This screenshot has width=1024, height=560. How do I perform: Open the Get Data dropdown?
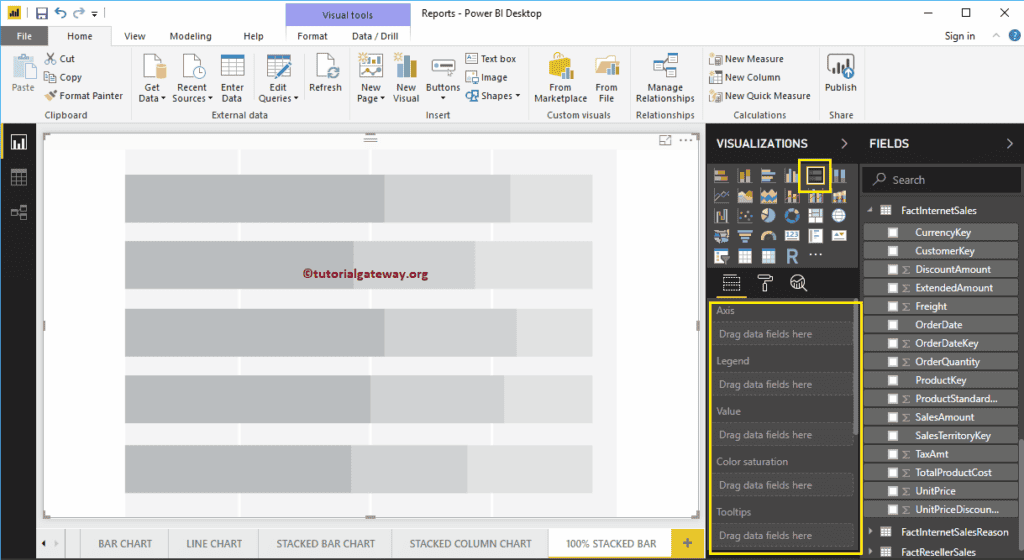click(152, 80)
